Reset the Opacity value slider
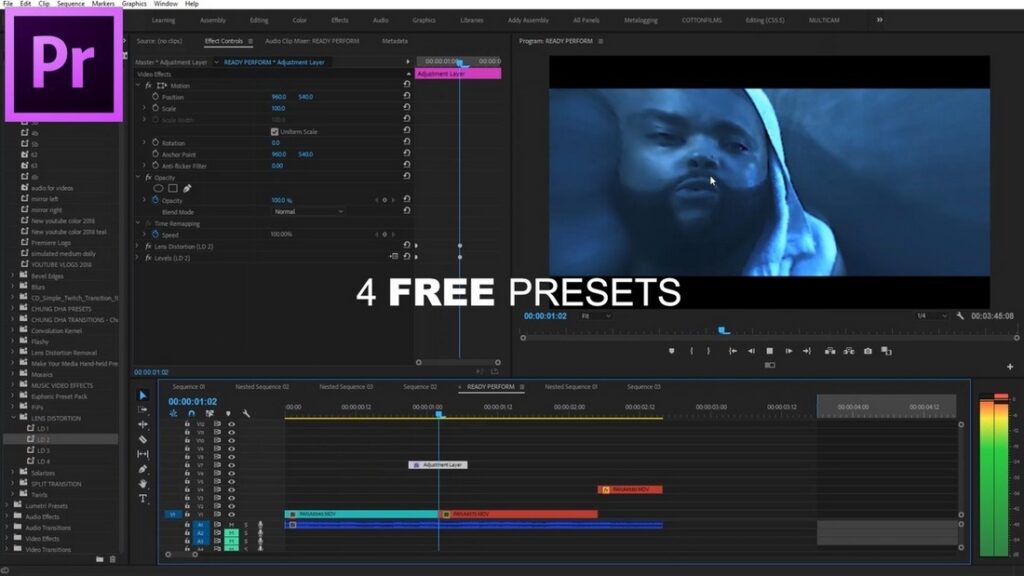The image size is (1024, 576). (x=405, y=200)
